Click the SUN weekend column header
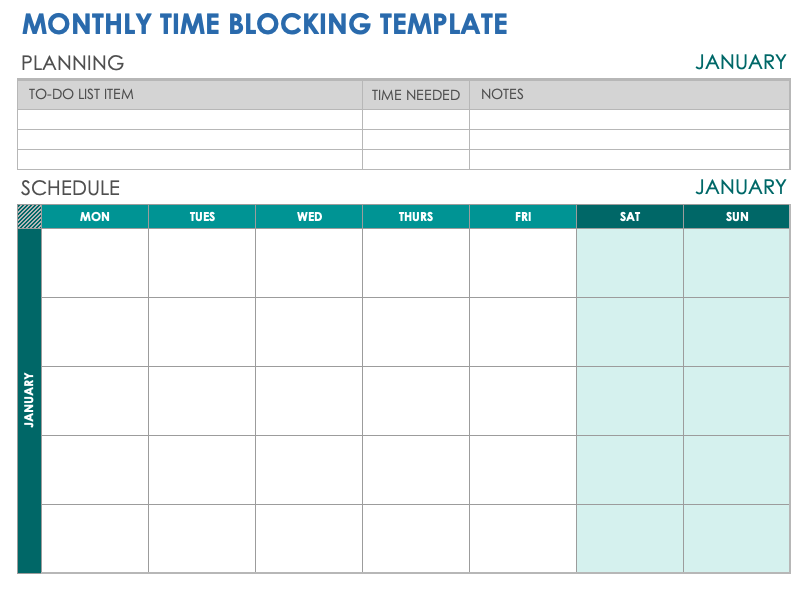 (737, 217)
